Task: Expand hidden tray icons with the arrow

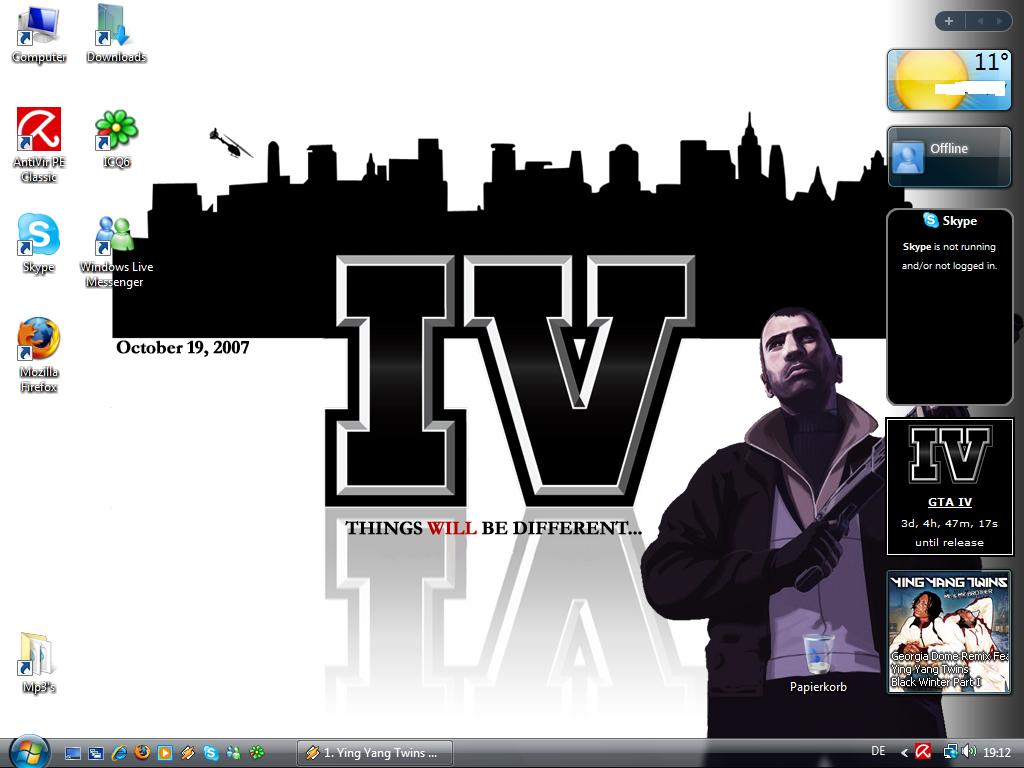Action: [904, 753]
